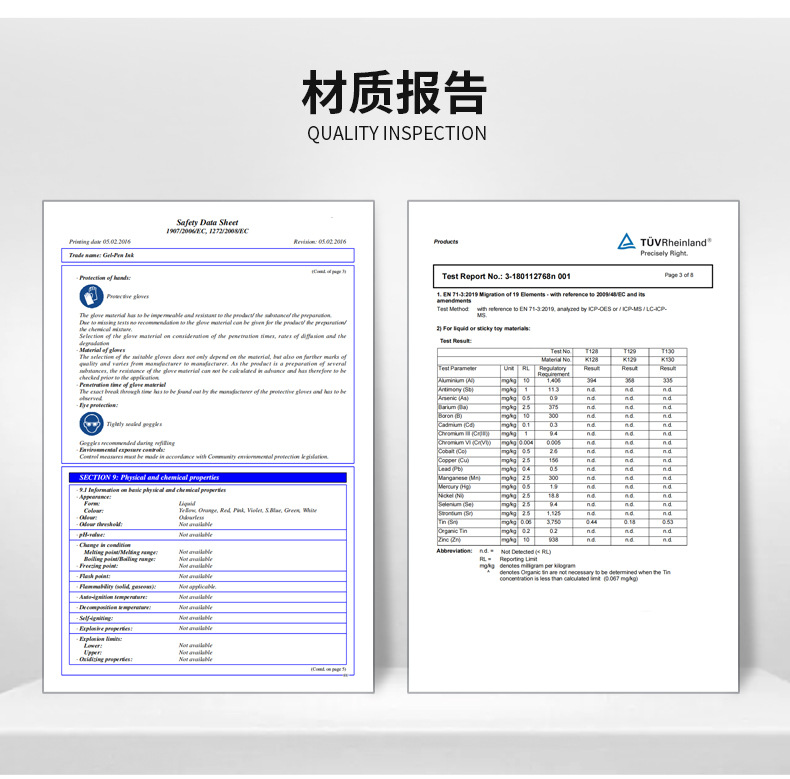Click the 'Revision: 05.02.2016' text
790x779 pixels.
[x=320, y=242]
